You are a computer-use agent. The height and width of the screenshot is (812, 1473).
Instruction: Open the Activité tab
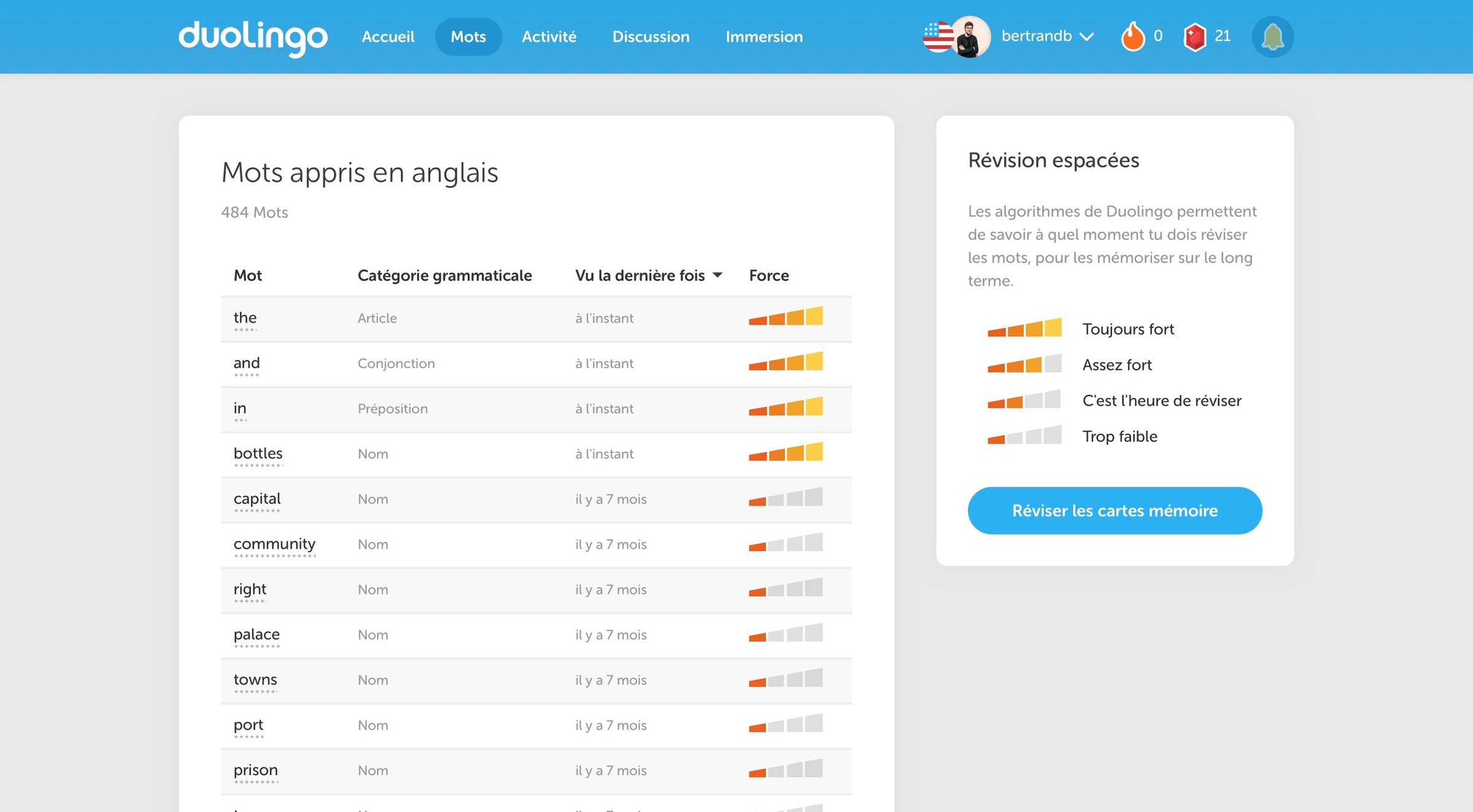click(x=549, y=37)
